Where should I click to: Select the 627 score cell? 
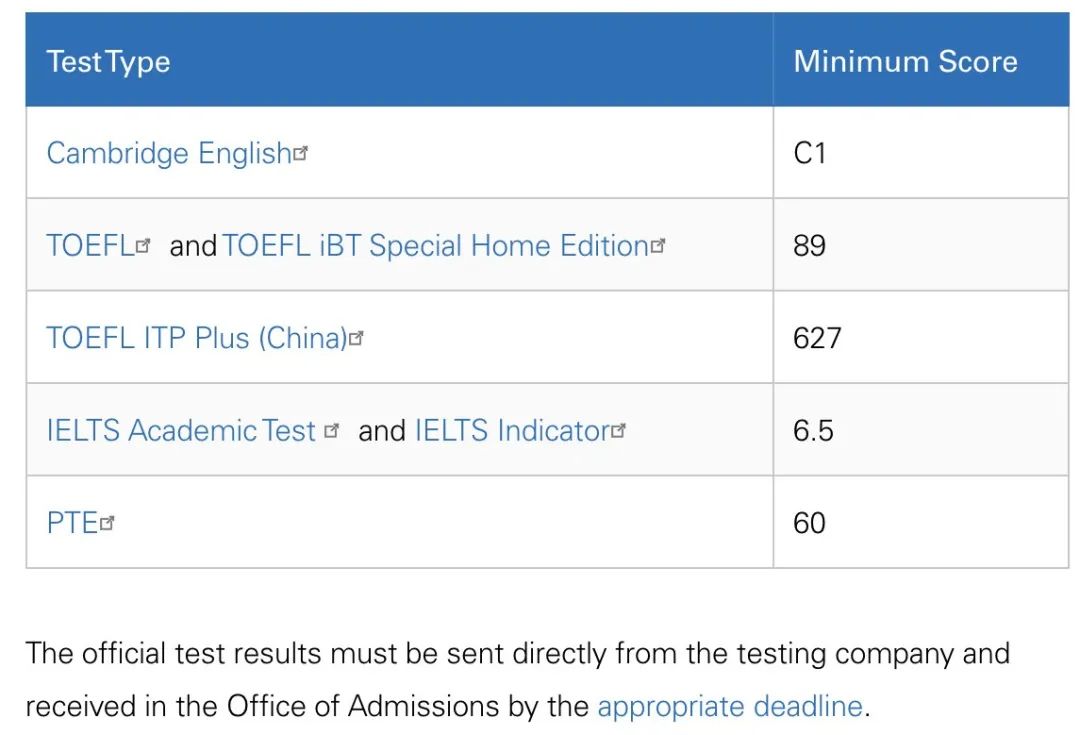921,338
